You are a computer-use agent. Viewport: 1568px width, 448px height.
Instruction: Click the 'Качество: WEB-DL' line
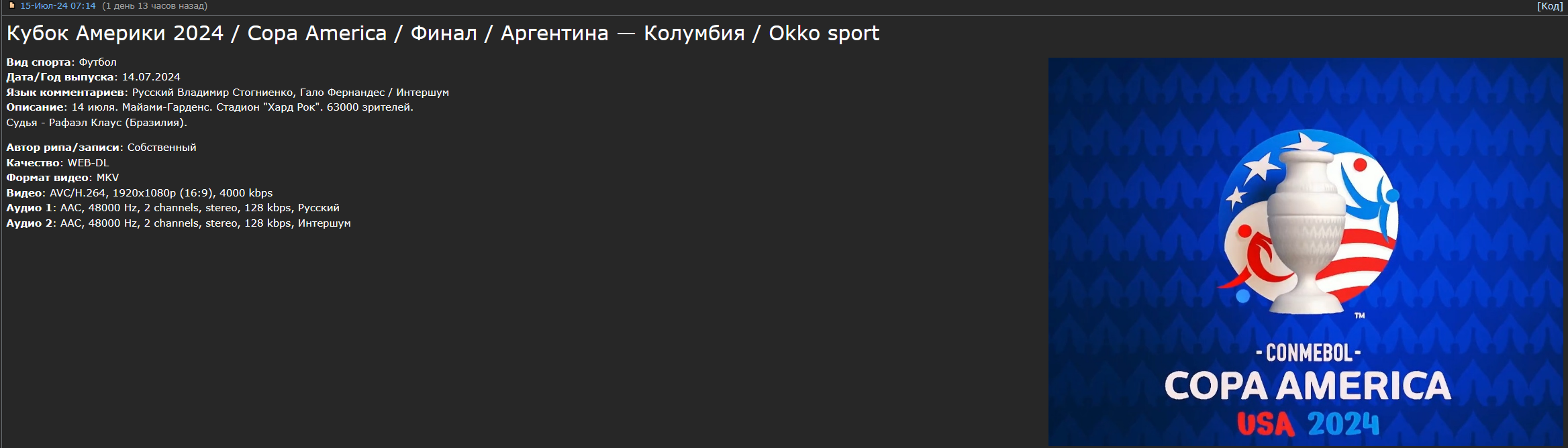tap(58, 163)
